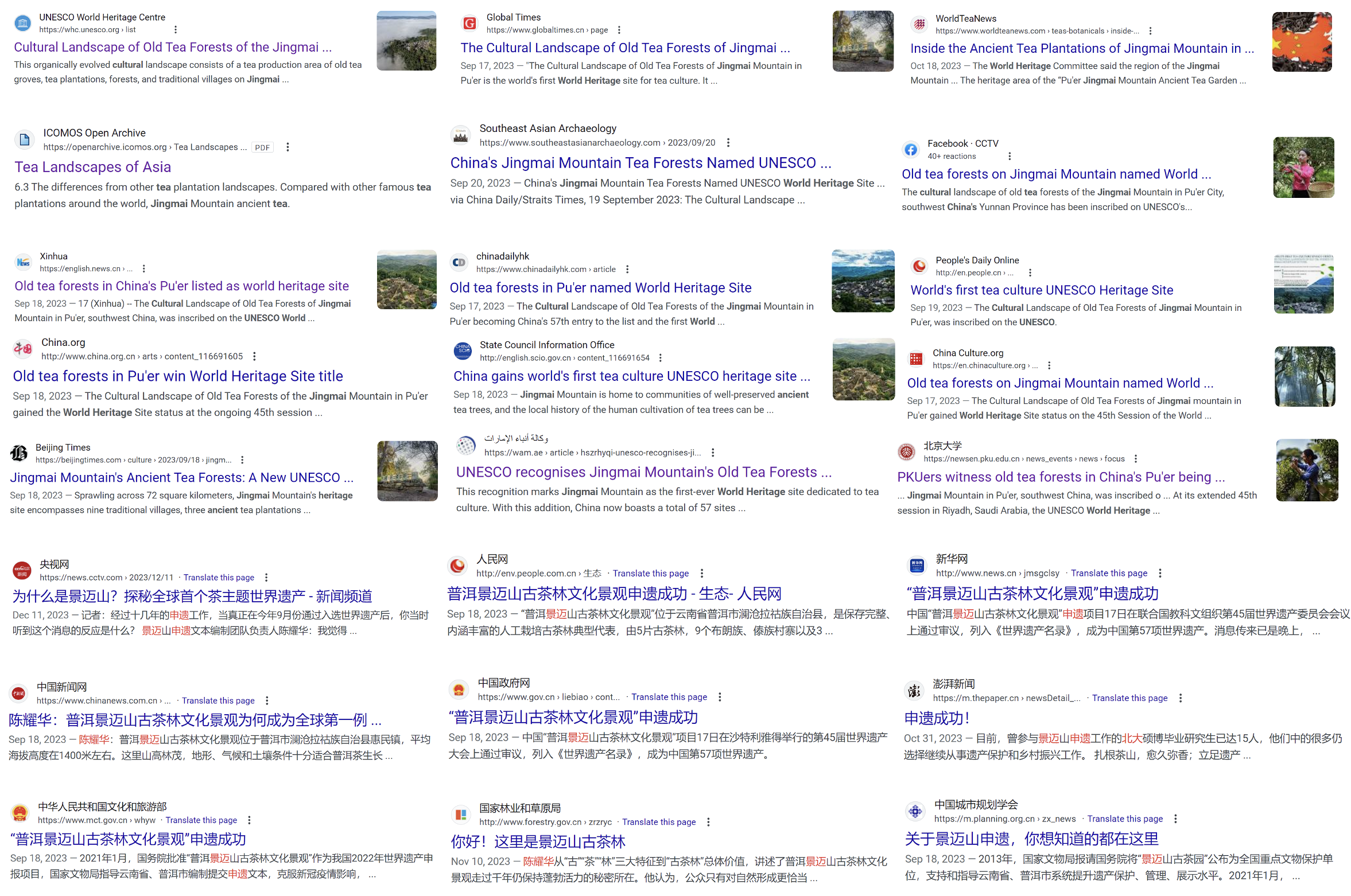Open the three-dot menu beside en.people.cn URL

pos(1030,272)
